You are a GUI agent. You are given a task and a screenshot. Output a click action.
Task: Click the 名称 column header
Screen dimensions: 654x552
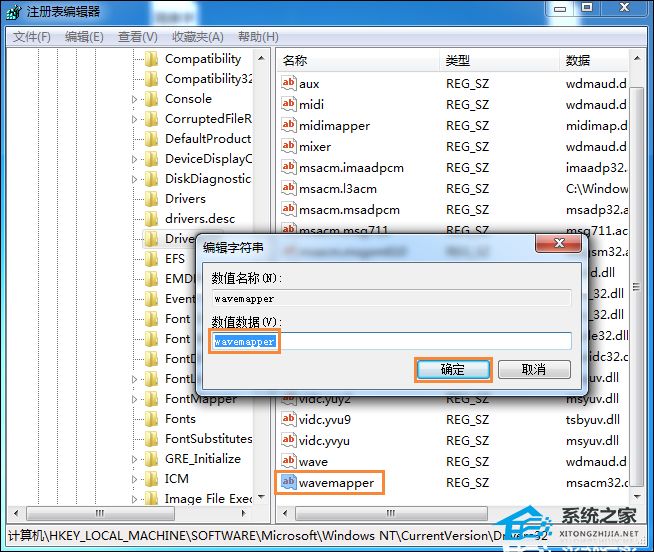pyautogui.click(x=358, y=61)
